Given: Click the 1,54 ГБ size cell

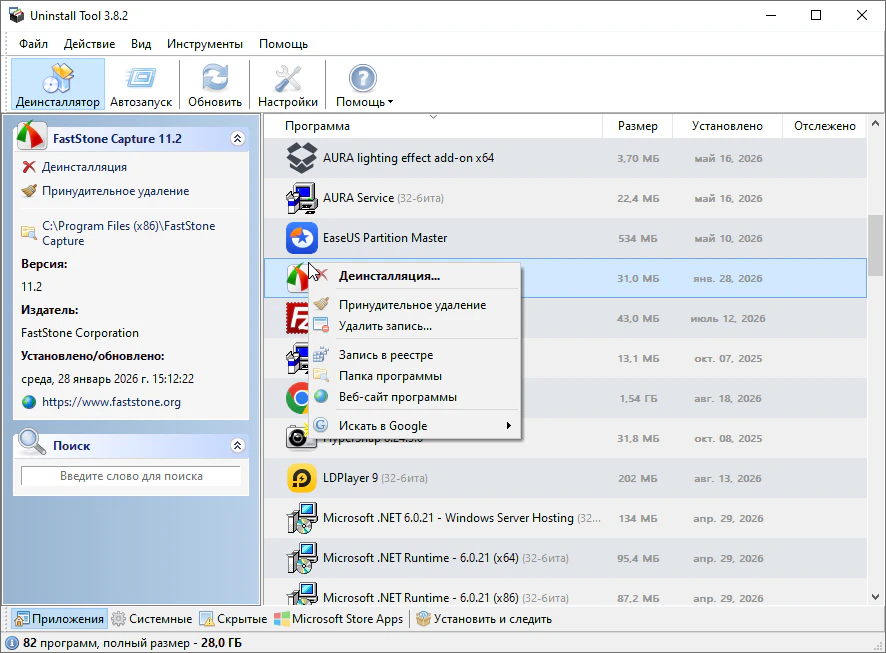Looking at the screenshot, I should (638, 399).
